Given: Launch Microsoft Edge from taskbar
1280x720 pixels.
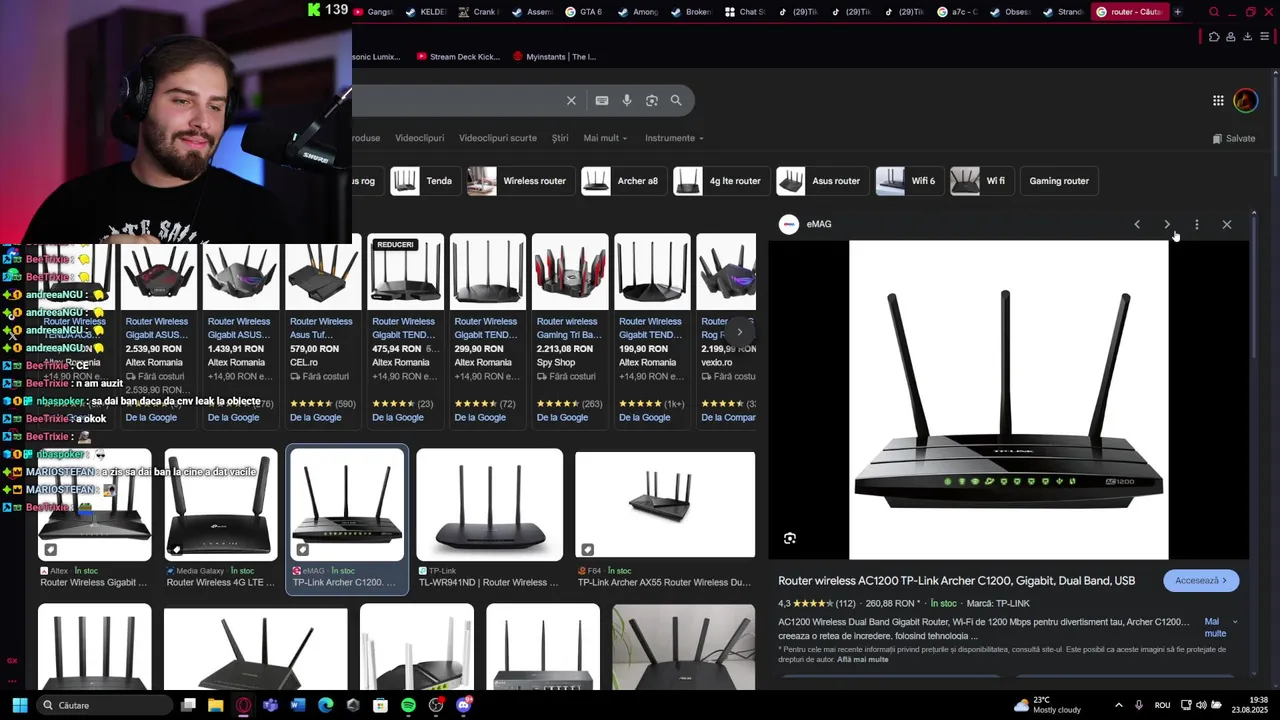Looking at the screenshot, I should (x=325, y=705).
